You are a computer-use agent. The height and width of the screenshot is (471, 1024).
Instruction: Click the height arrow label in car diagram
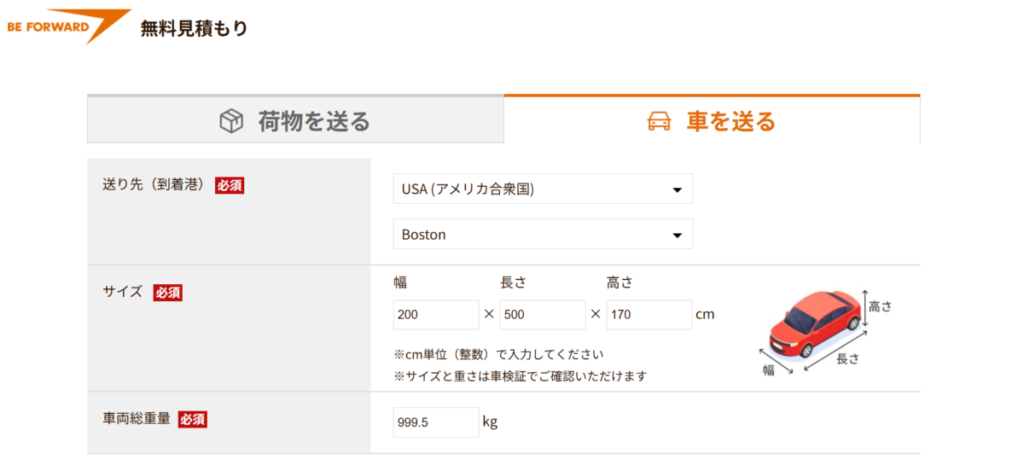coord(879,307)
